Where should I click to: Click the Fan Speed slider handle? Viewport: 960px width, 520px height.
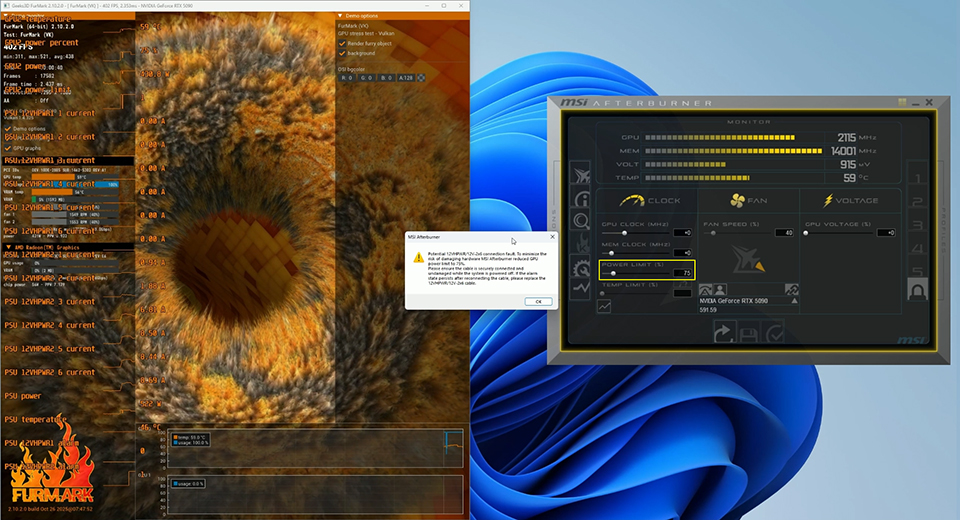point(713,233)
